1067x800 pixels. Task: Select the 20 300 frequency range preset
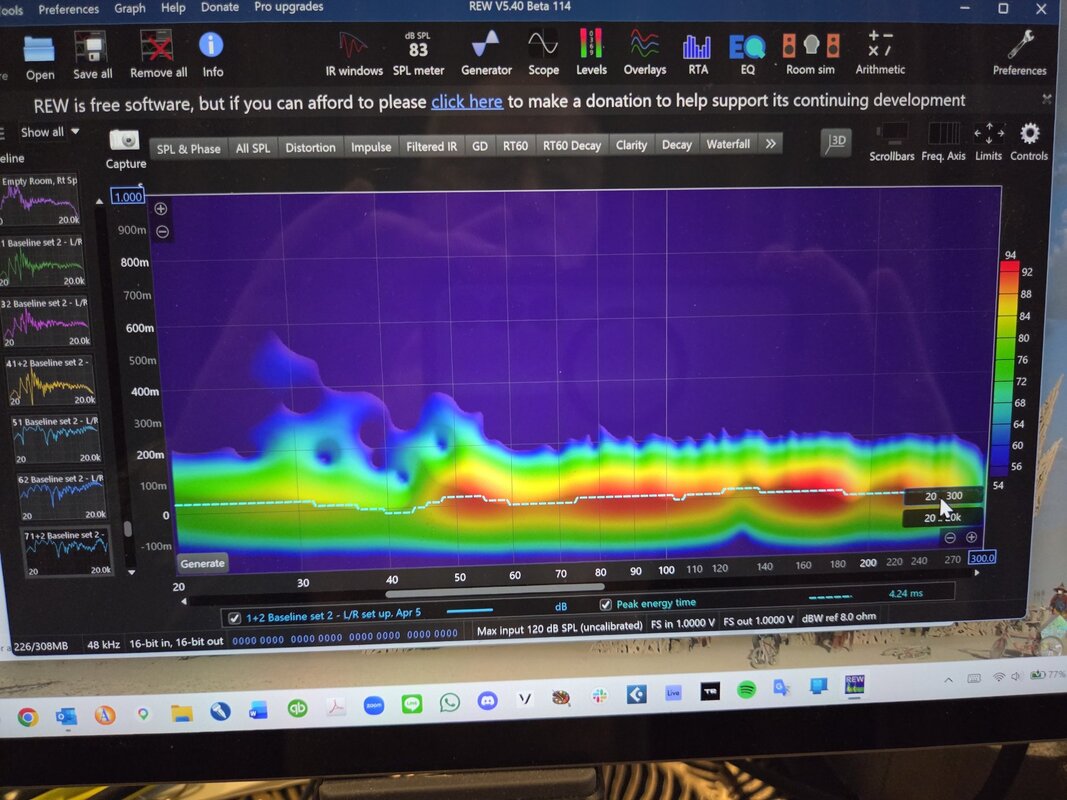point(942,496)
